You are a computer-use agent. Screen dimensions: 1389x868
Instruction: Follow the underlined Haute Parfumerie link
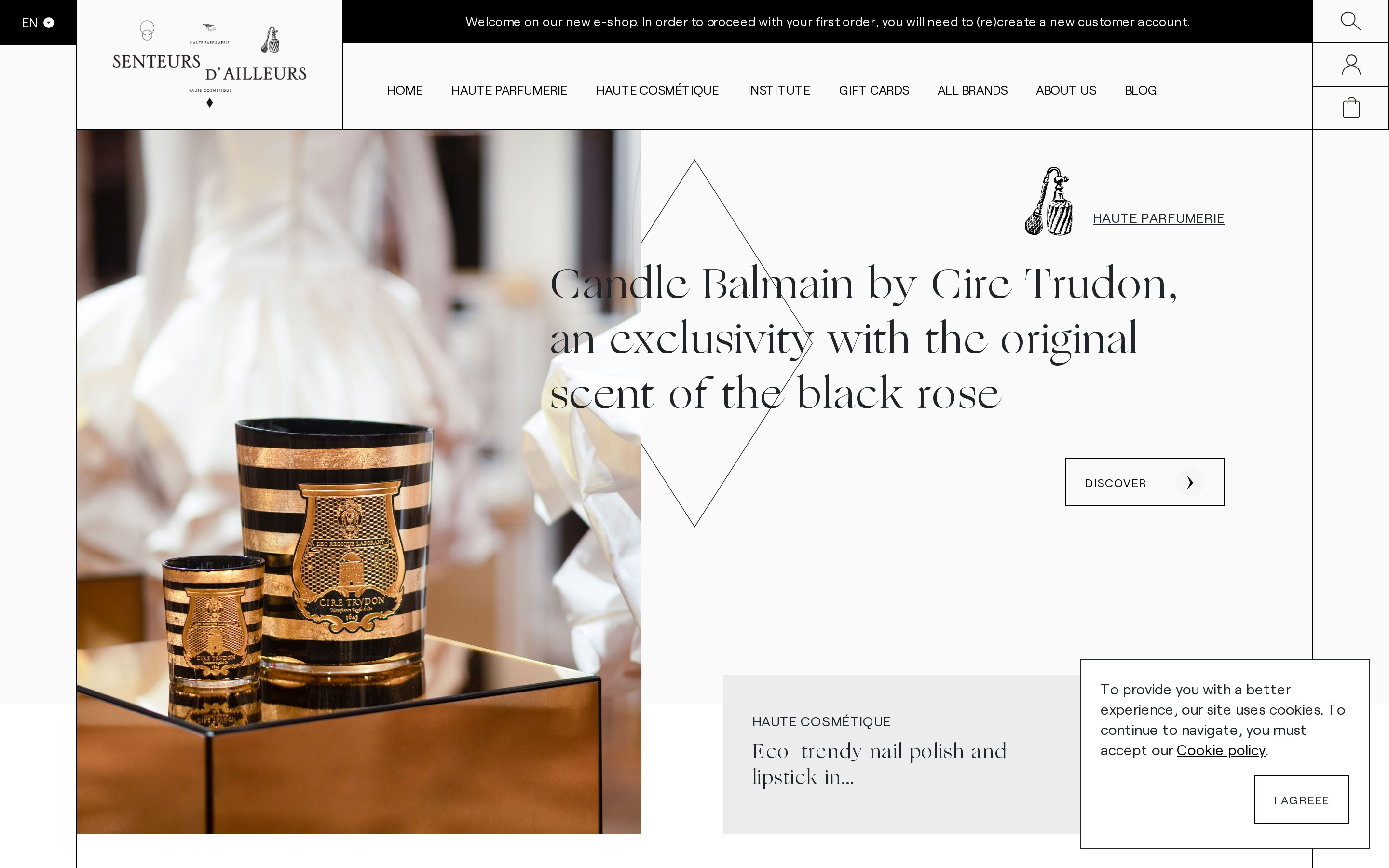(x=1158, y=218)
